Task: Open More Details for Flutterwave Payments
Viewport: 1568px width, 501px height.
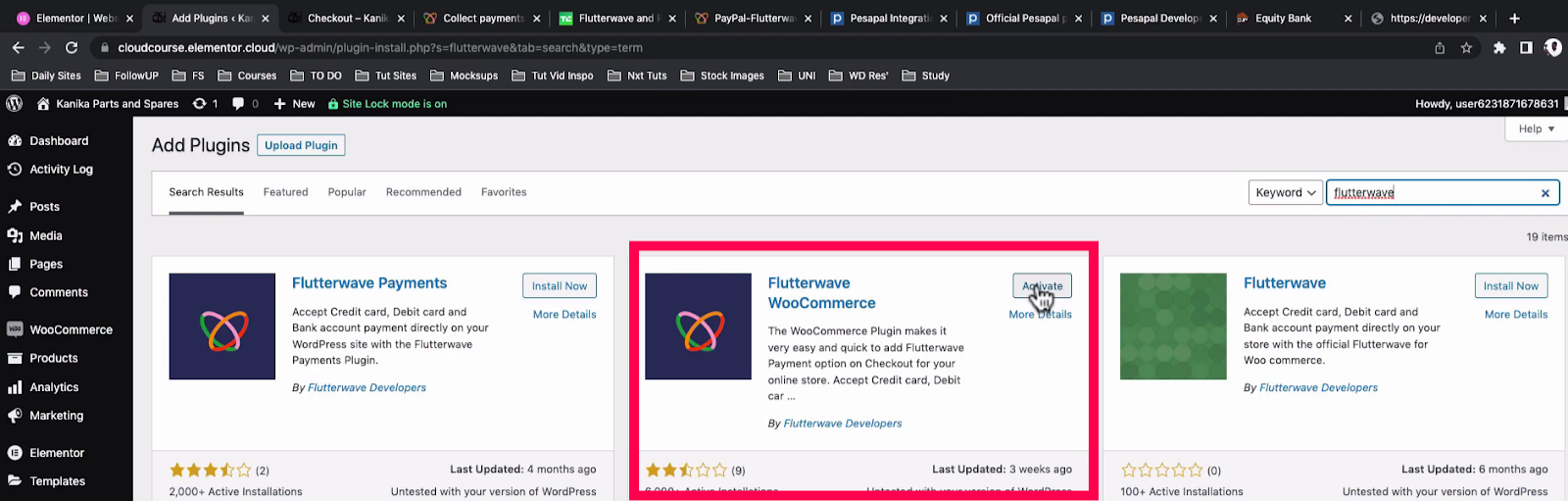Action: [564, 315]
